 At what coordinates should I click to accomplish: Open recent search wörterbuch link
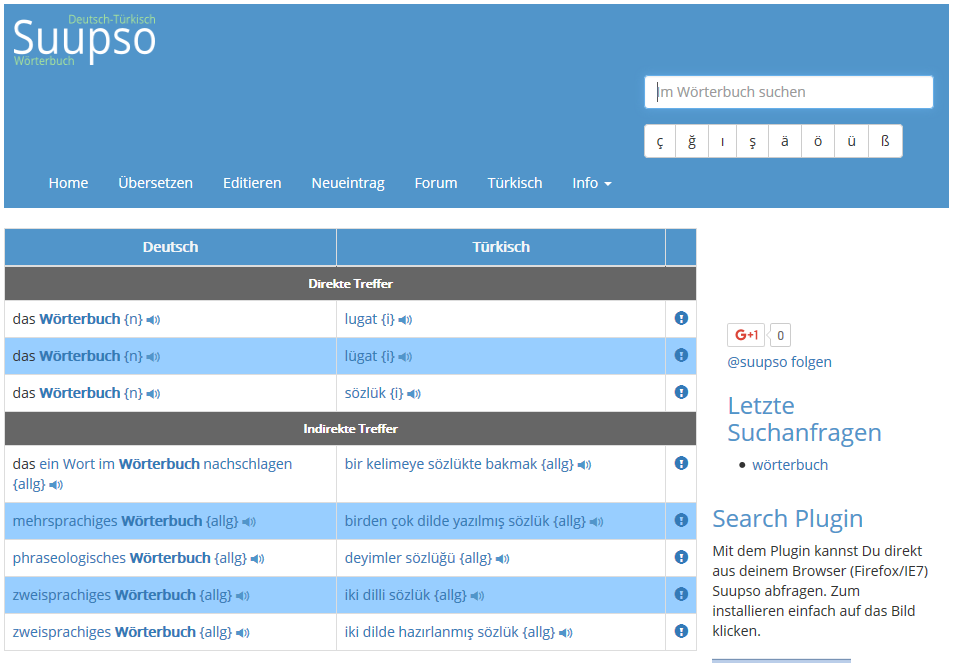pos(790,465)
